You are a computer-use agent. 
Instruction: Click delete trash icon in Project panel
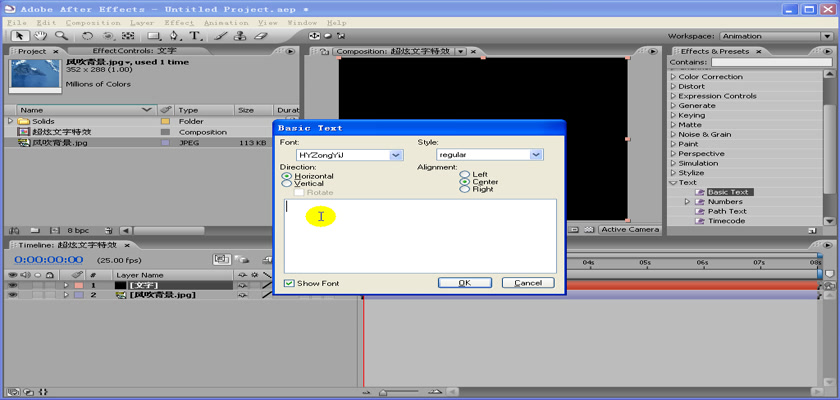tap(108, 230)
